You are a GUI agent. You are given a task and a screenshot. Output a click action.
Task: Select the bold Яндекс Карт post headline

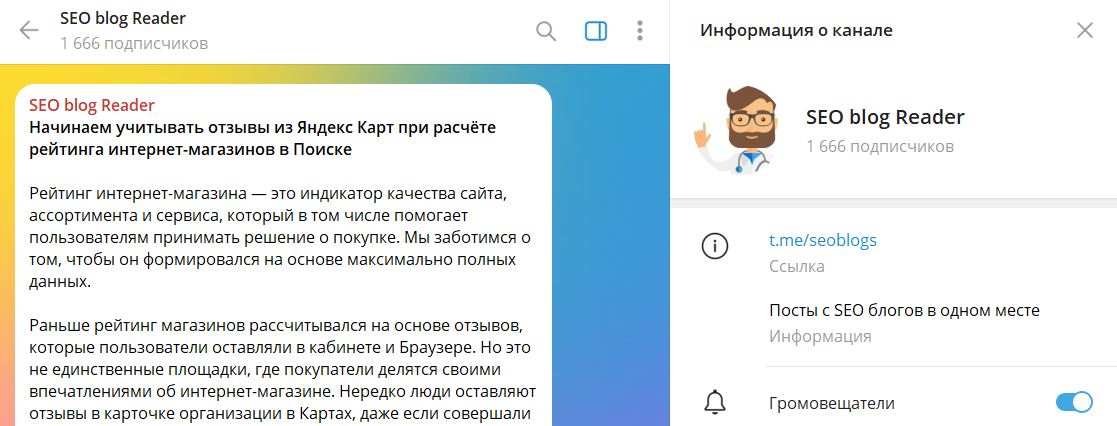[263, 139]
